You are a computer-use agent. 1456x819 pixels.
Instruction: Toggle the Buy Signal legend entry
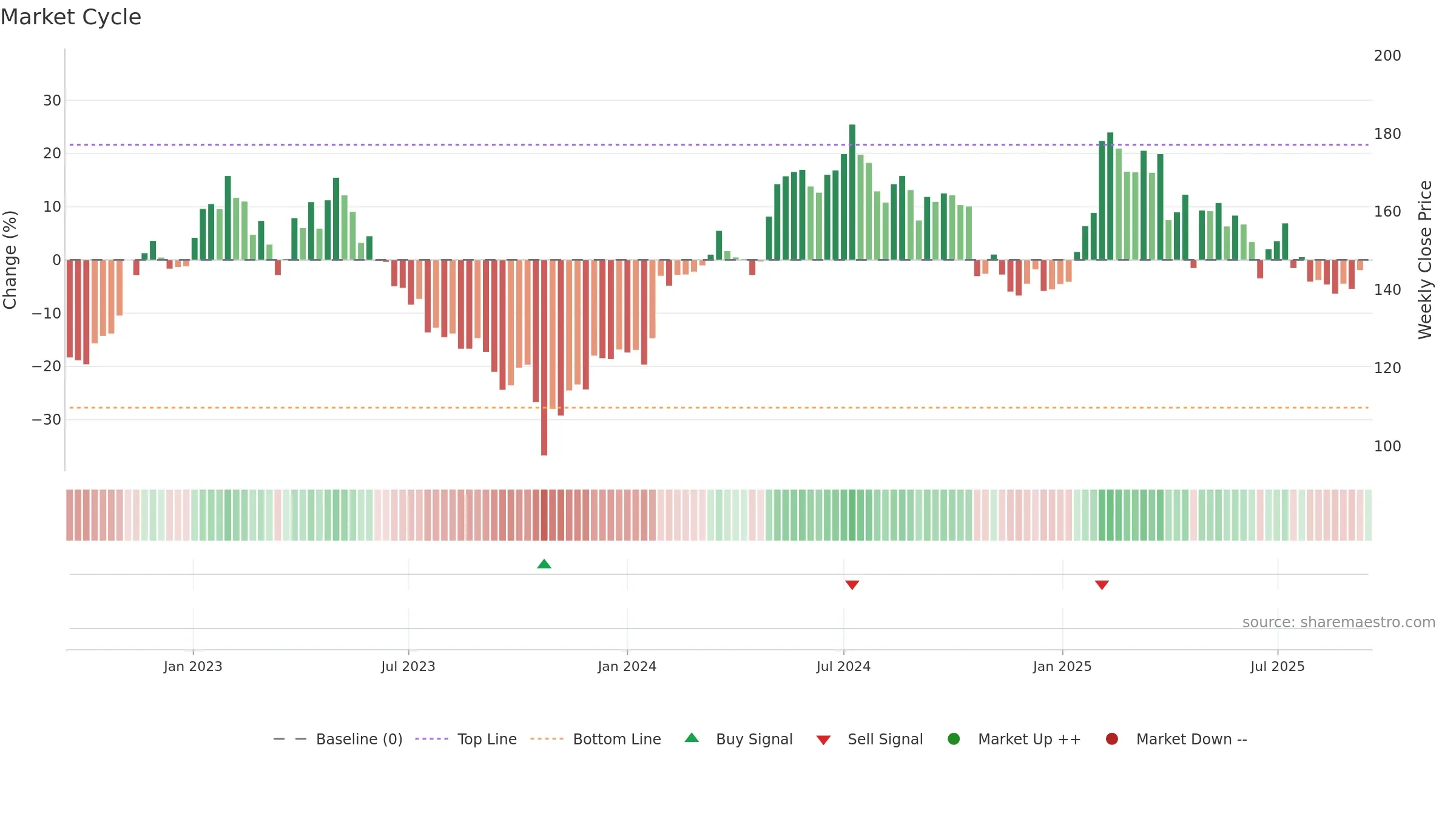pyautogui.click(x=738, y=739)
